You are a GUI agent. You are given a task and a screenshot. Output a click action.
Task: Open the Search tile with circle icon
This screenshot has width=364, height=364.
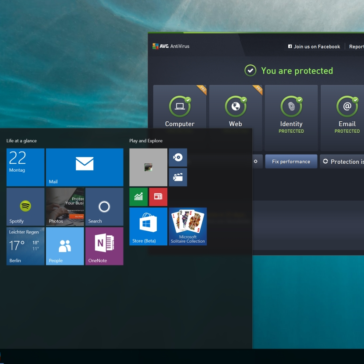[104, 207]
